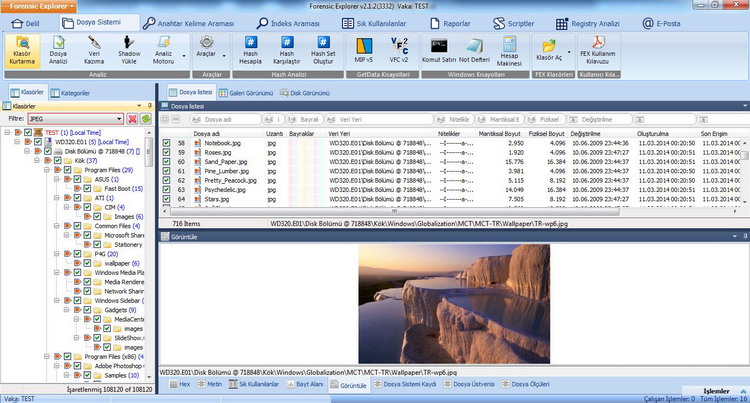
Task: Uncheck the Notebook.jpg file checkbox
Action: (x=167, y=143)
